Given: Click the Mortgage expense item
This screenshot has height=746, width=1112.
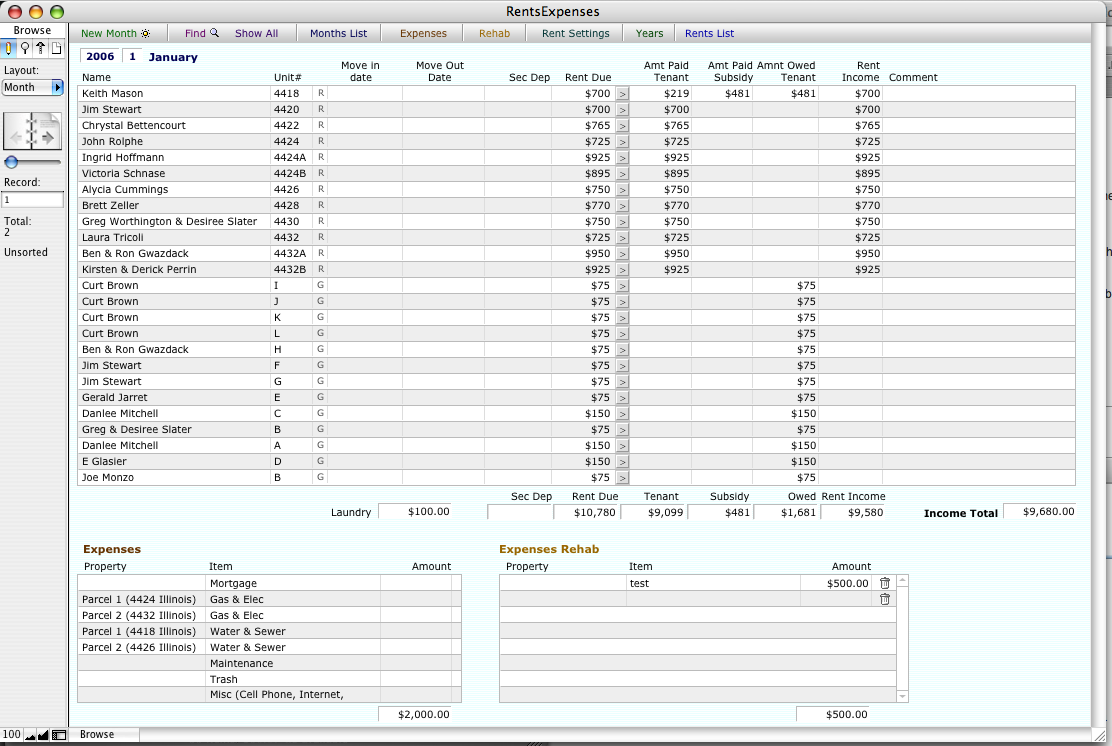Looking at the screenshot, I should [293, 583].
